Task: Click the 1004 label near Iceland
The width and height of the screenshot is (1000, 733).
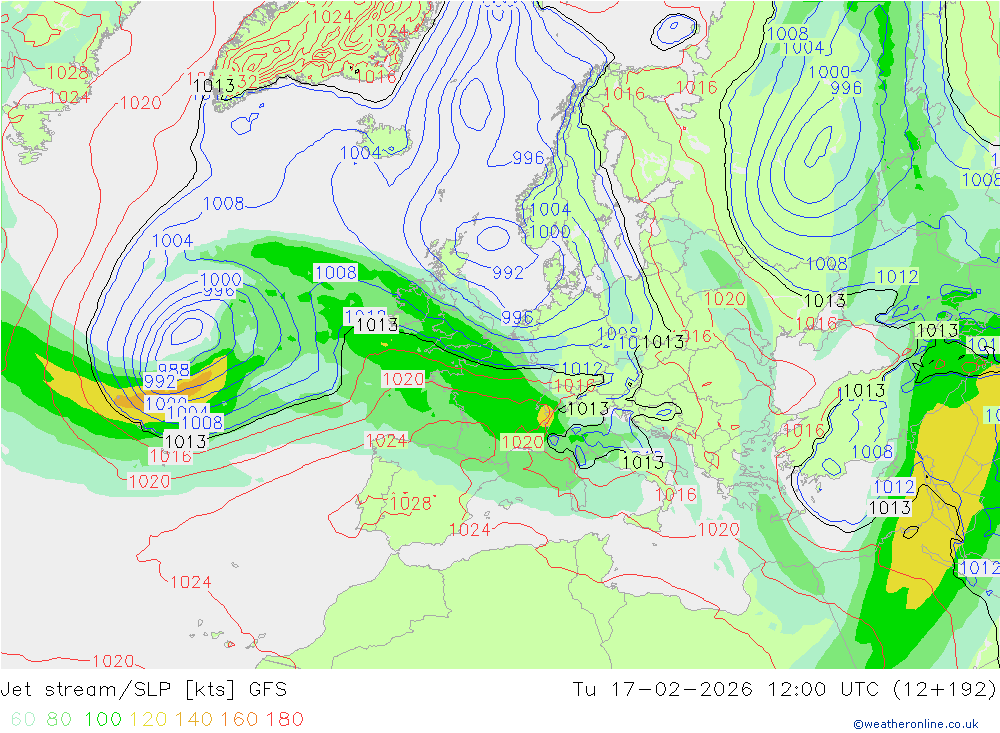Action: click(x=360, y=152)
